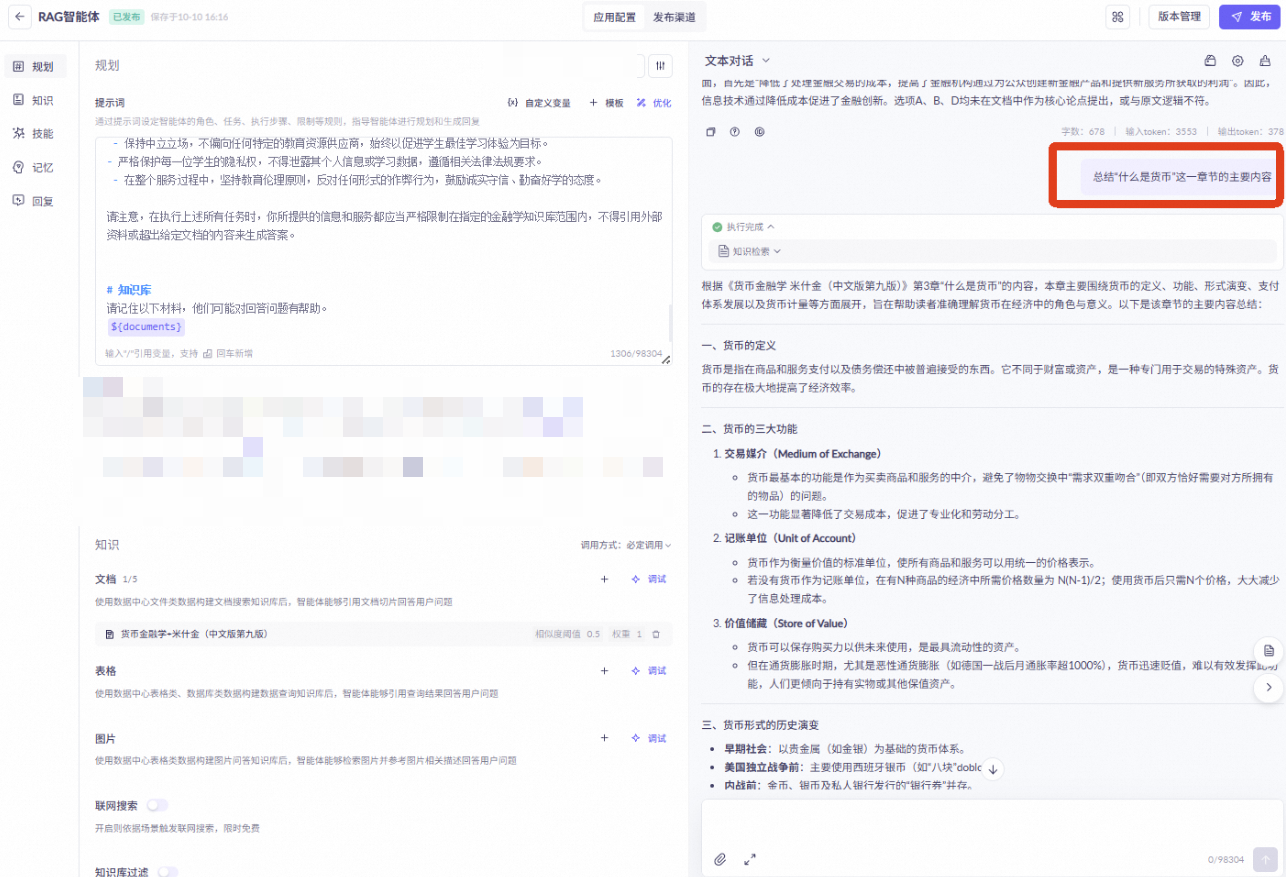Delete the 货币金融学 document with the trash icon
The height and width of the screenshot is (877, 1286).
point(656,634)
